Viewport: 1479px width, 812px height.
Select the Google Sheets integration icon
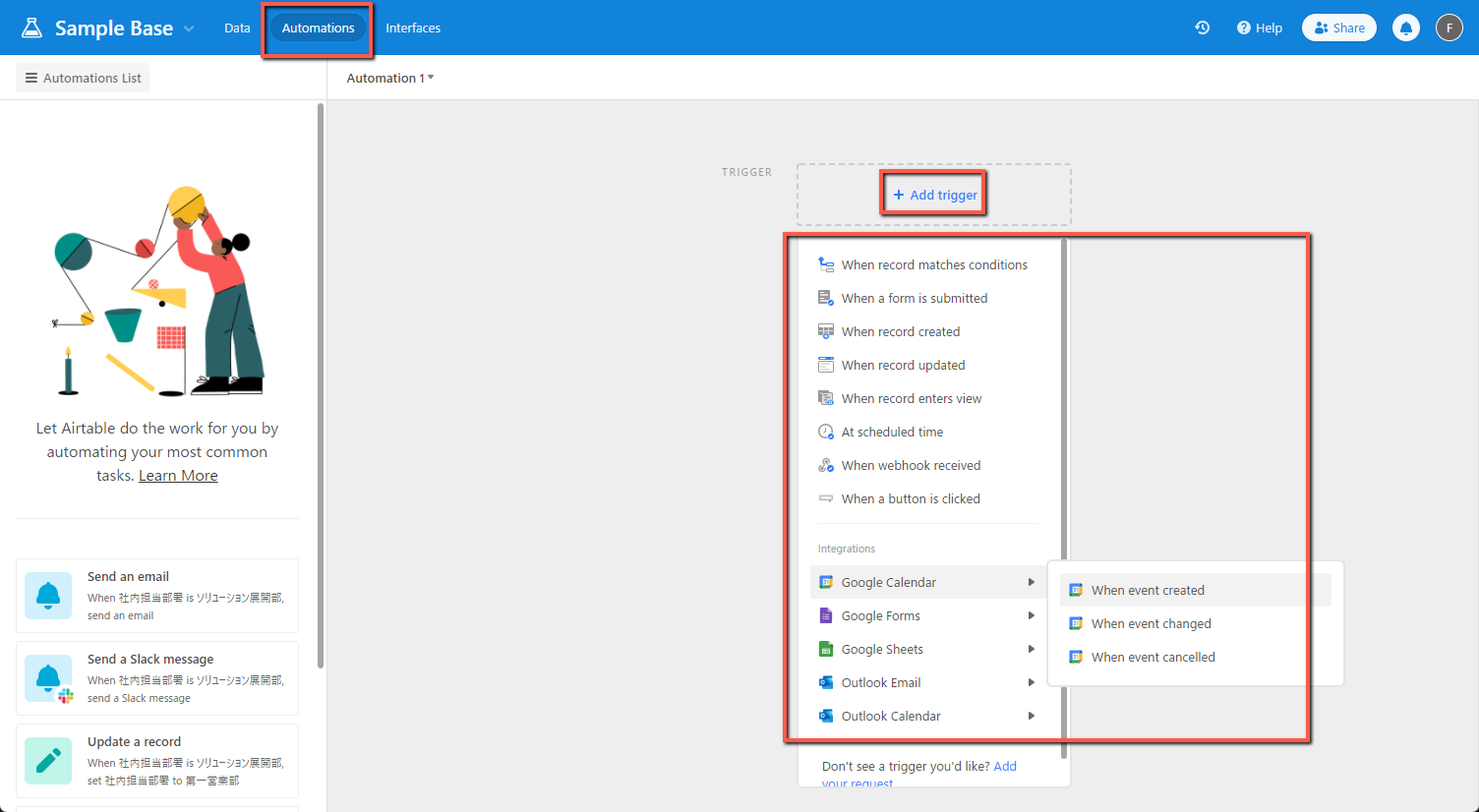point(826,648)
